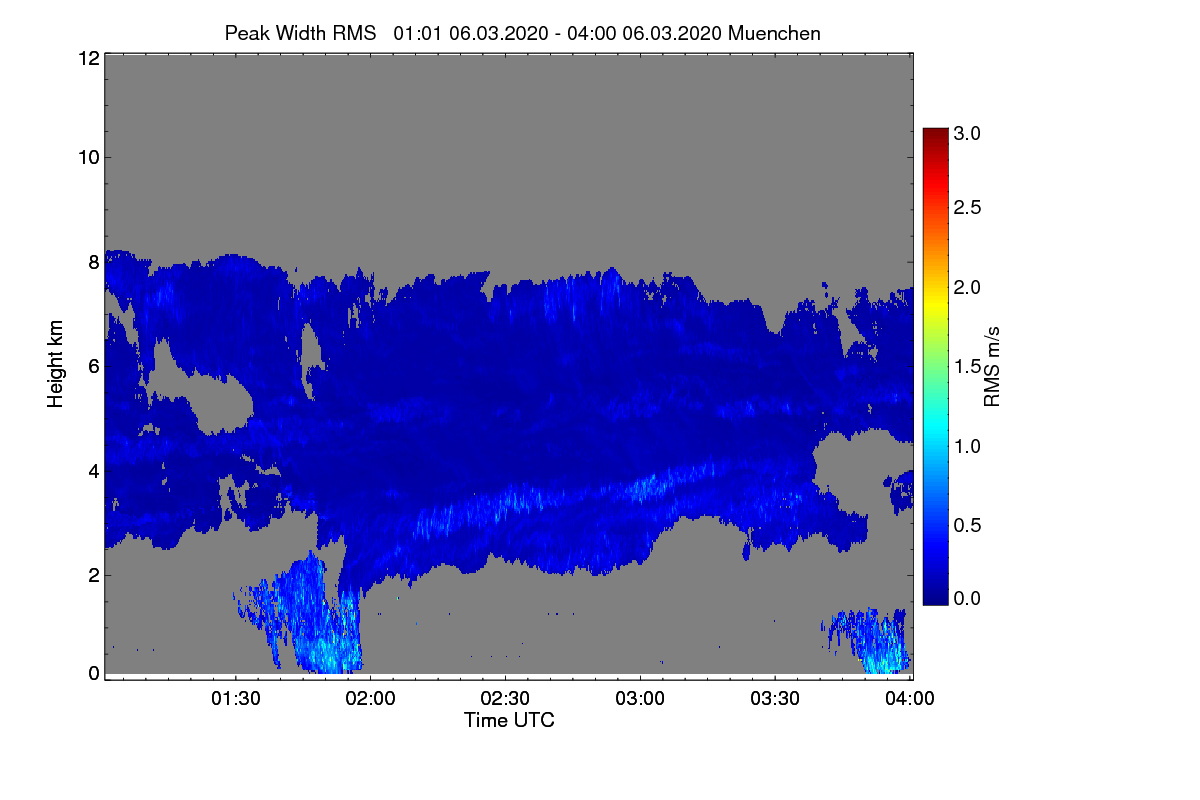Image resolution: width=1200 pixels, height=800 pixels.
Task: Click the 03:00 time tick label
Action: coord(640,699)
